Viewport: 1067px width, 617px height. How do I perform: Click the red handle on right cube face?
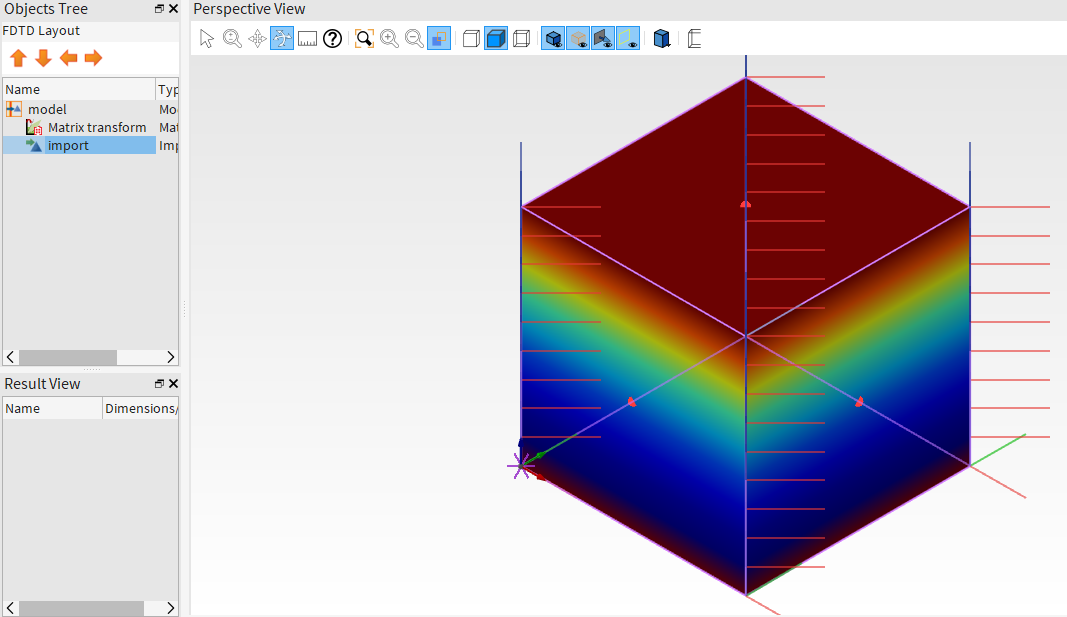click(859, 402)
